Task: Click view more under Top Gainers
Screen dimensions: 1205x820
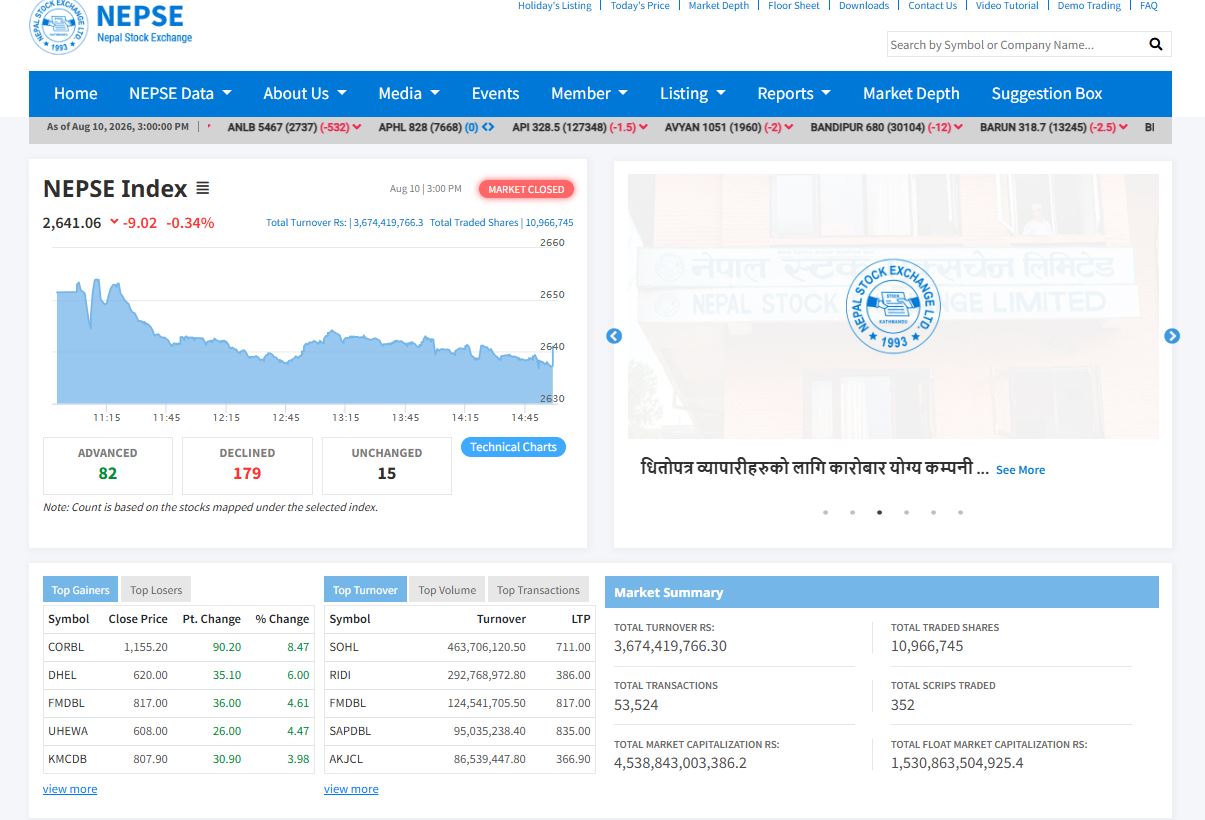Action: point(70,789)
